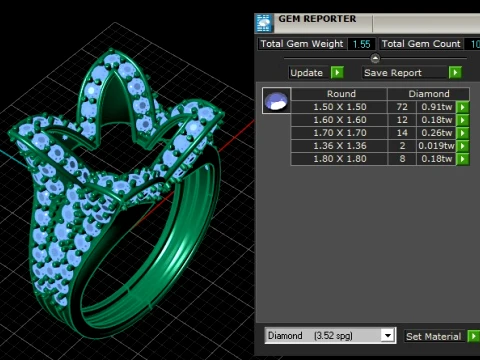
Task: Click the Update button label
Action: point(306,73)
